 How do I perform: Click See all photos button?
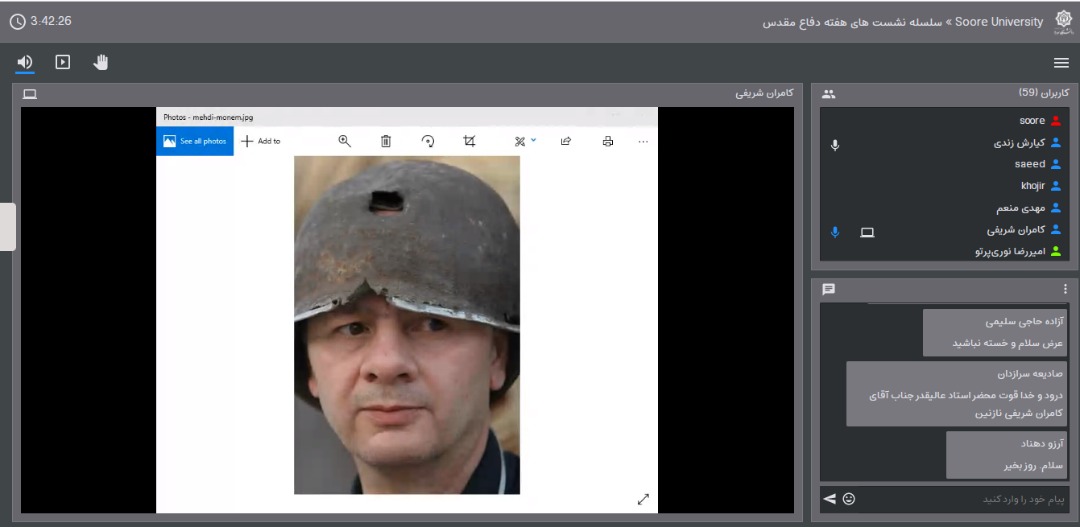click(195, 141)
